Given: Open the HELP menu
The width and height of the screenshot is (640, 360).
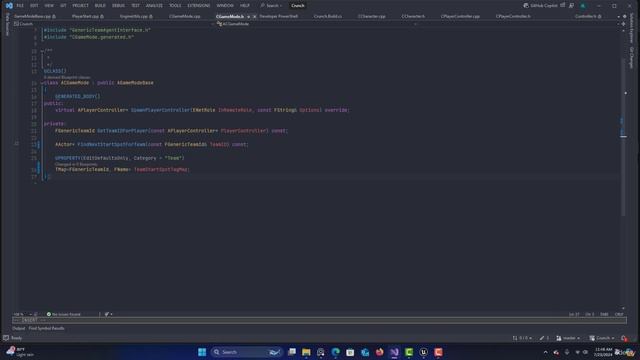Looking at the screenshot, I should (245, 6).
